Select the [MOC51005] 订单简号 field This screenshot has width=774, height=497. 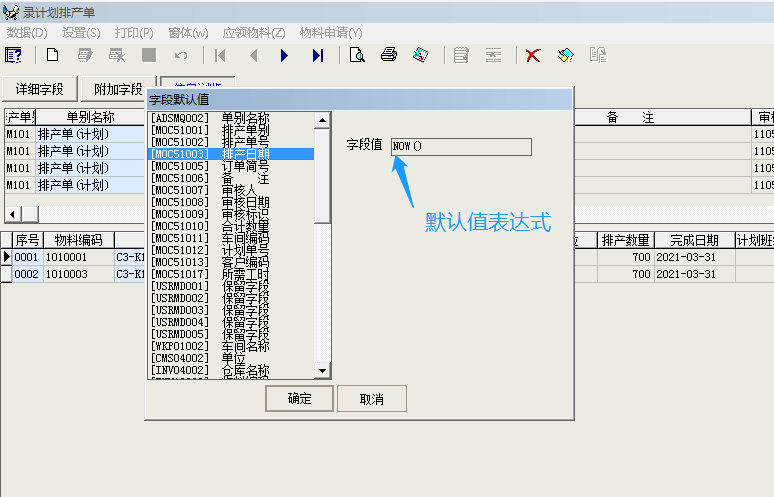(x=231, y=166)
